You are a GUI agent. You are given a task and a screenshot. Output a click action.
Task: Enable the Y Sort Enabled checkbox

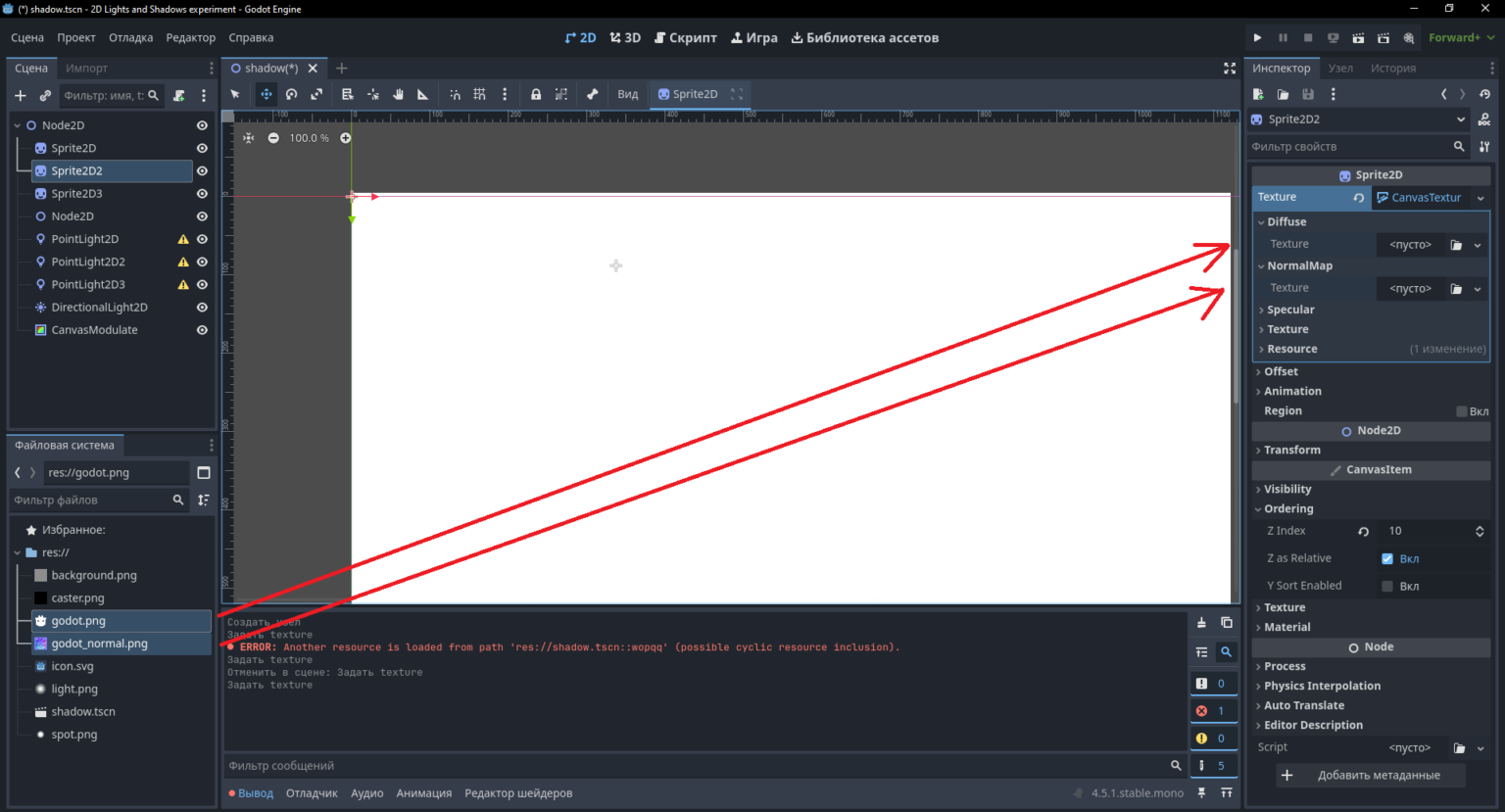pyautogui.click(x=1387, y=586)
